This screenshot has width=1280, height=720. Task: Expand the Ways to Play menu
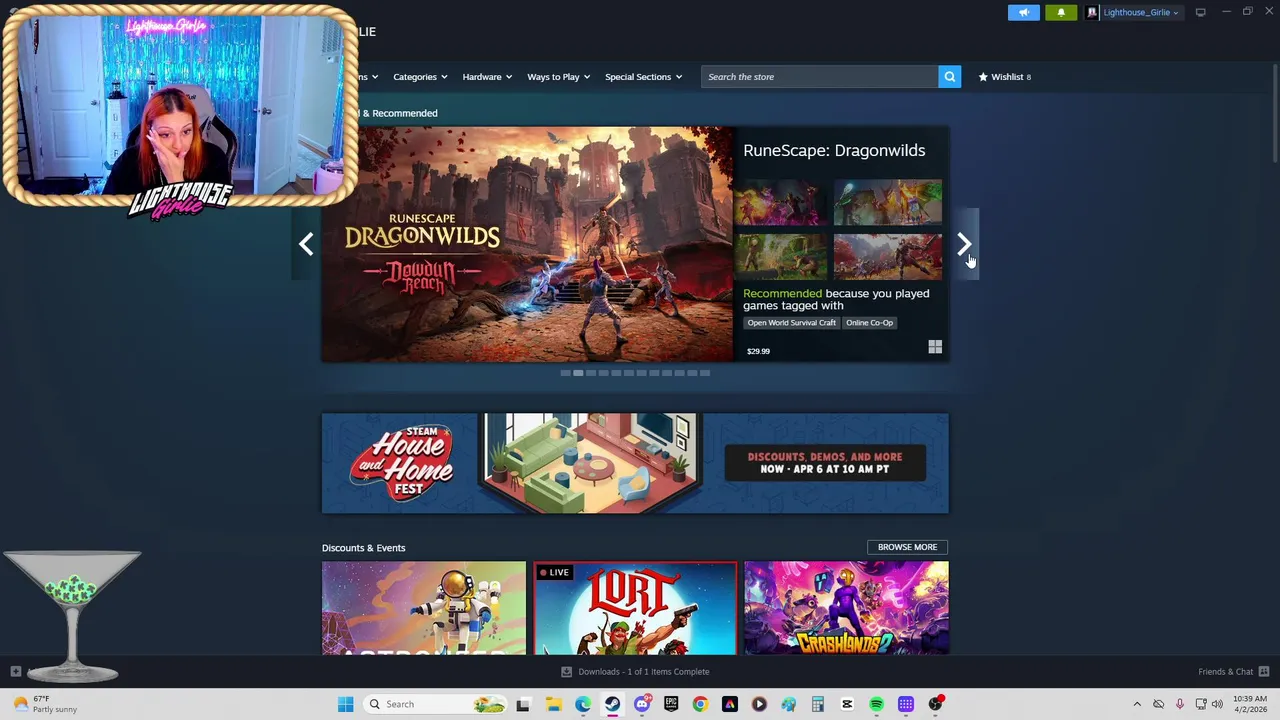[558, 76]
